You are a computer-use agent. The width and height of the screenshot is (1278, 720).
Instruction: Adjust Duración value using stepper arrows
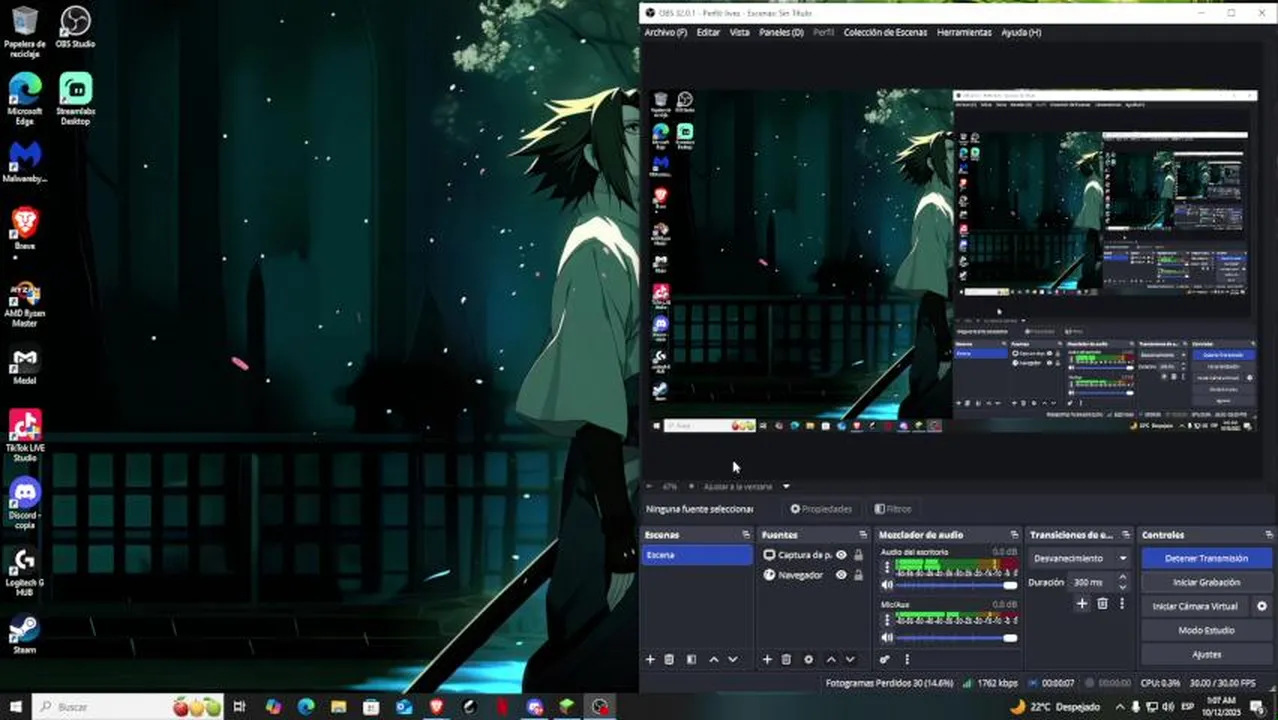tap(1122, 581)
